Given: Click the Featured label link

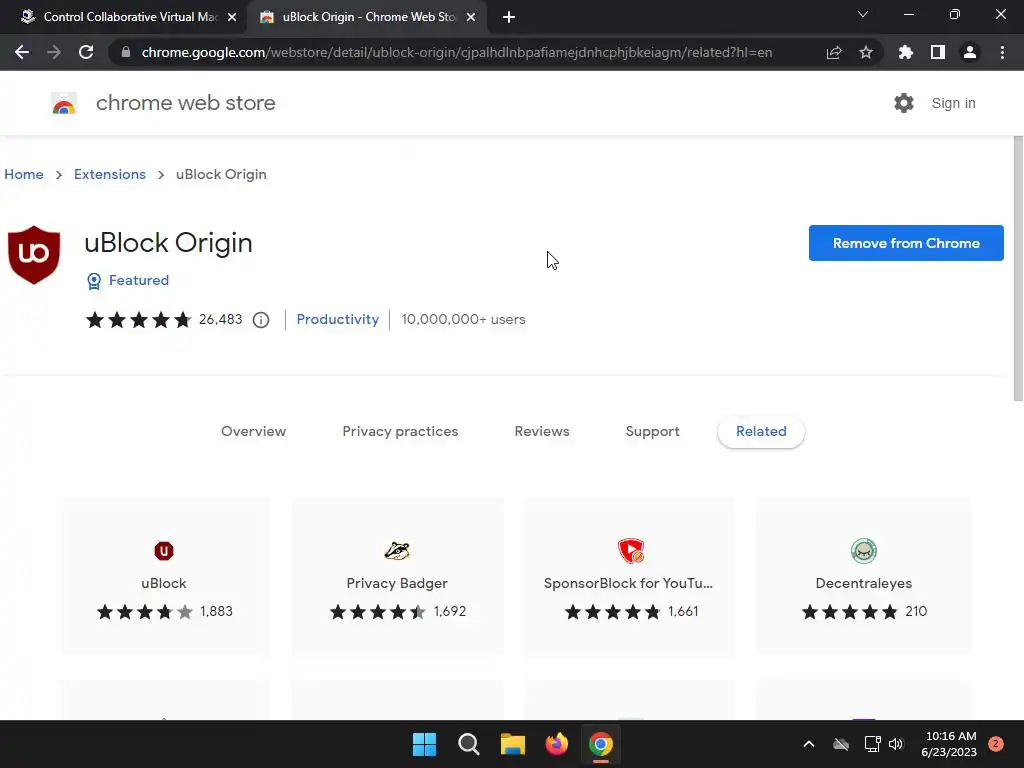Looking at the screenshot, I should [x=138, y=280].
